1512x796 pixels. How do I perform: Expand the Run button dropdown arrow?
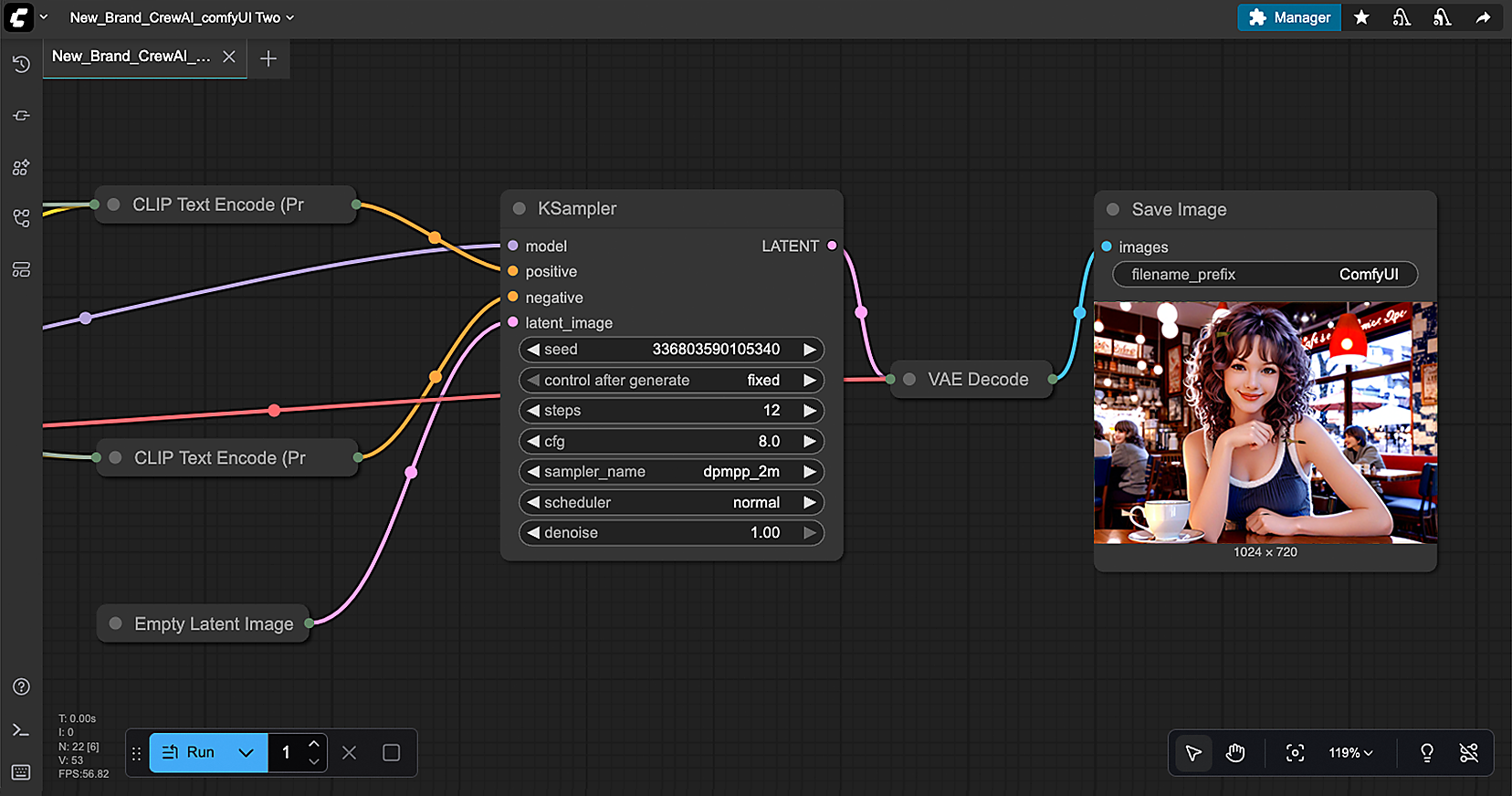click(x=246, y=753)
